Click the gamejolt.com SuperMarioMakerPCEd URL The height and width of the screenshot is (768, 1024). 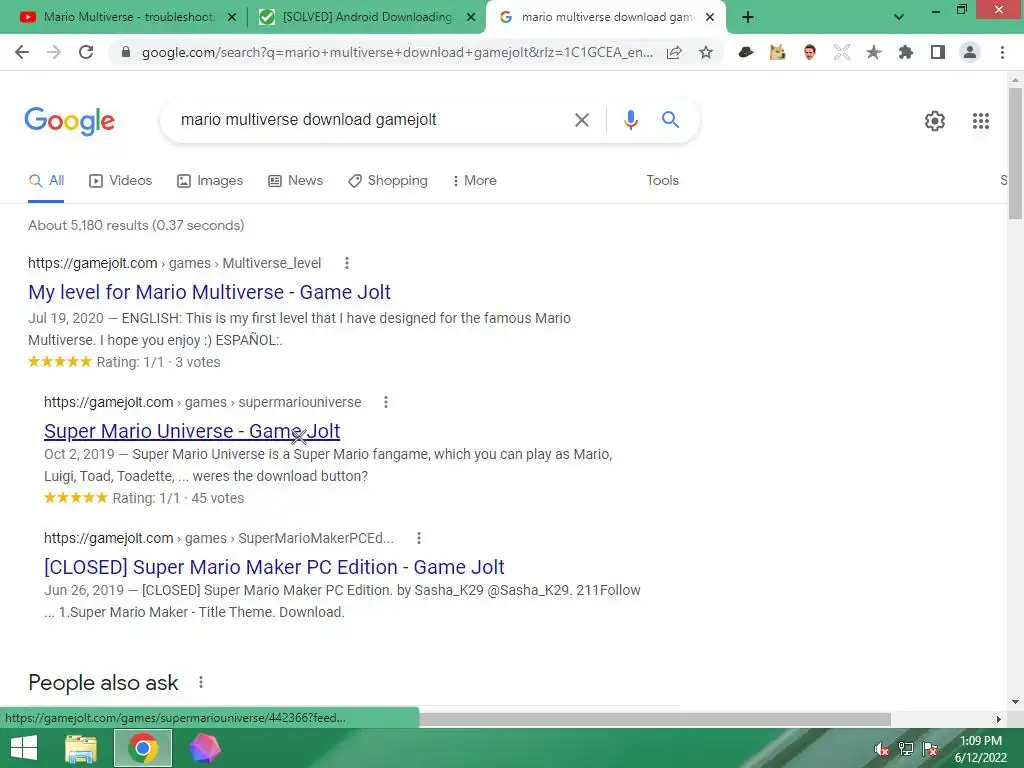point(219,538)
